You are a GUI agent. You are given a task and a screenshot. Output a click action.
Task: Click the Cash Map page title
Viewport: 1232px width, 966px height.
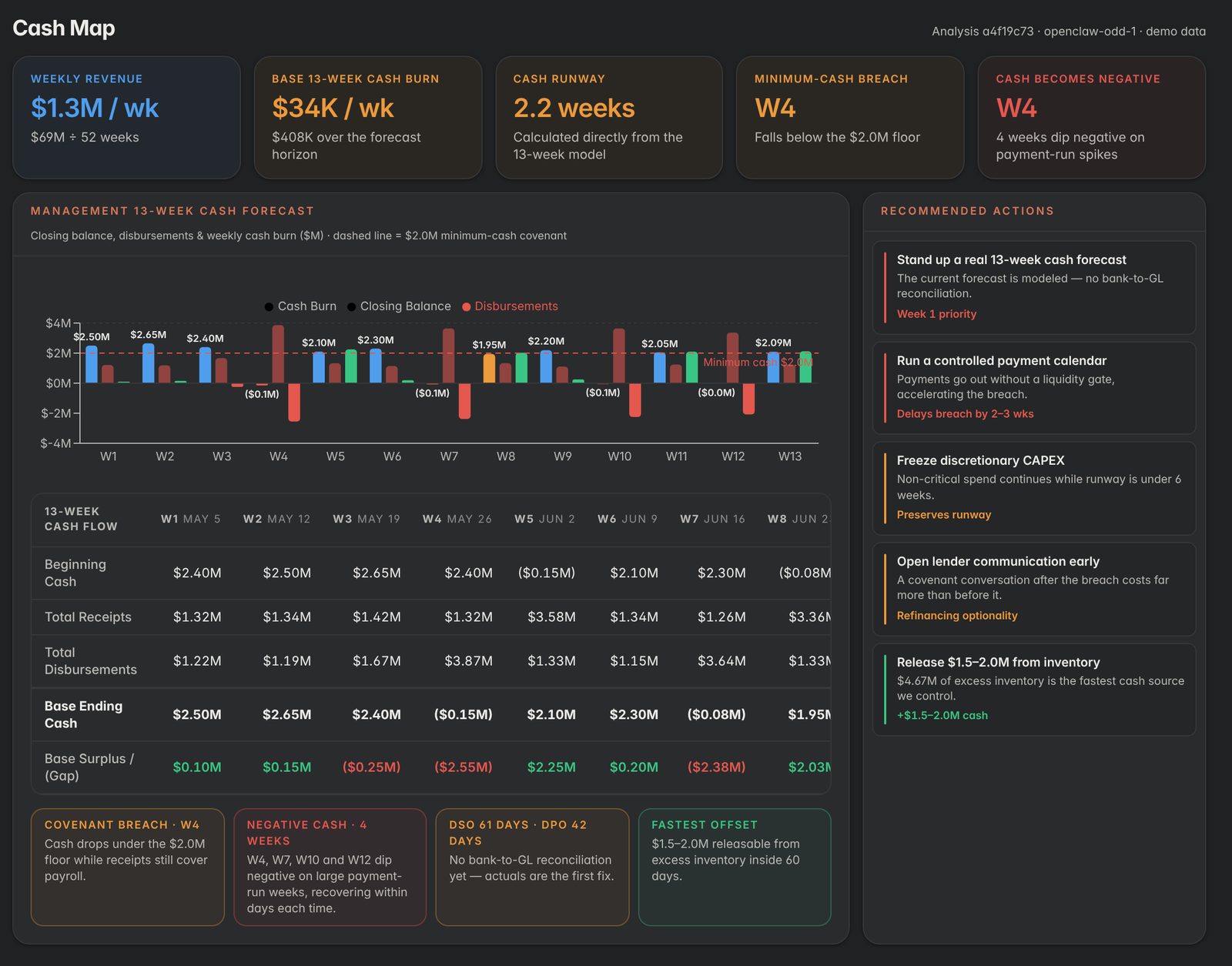click(64, 28)
